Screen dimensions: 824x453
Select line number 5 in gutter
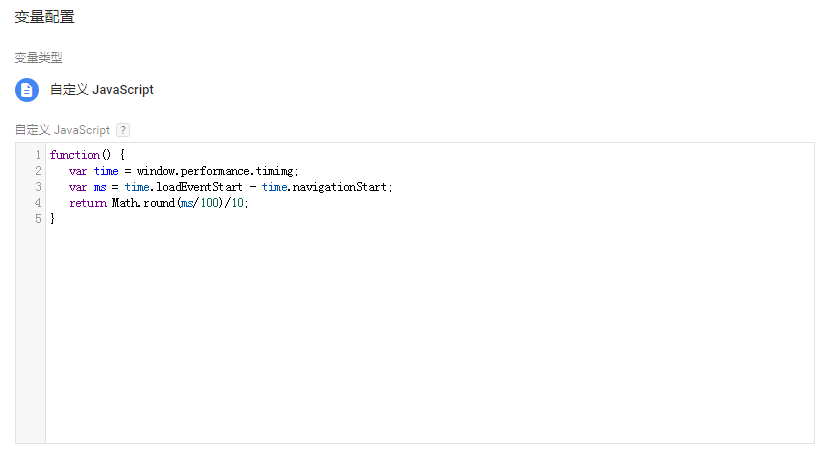coord(38,219)
